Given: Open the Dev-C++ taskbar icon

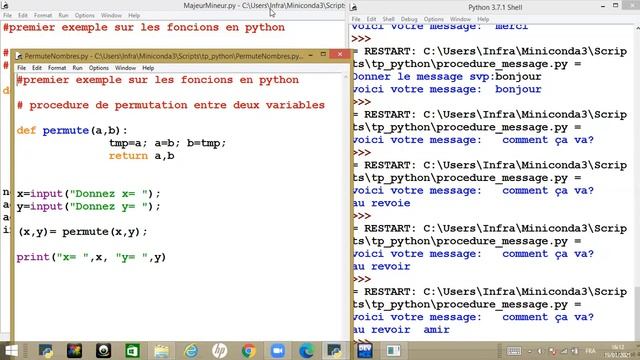Looking at the screenshot, I should (364, 351).
